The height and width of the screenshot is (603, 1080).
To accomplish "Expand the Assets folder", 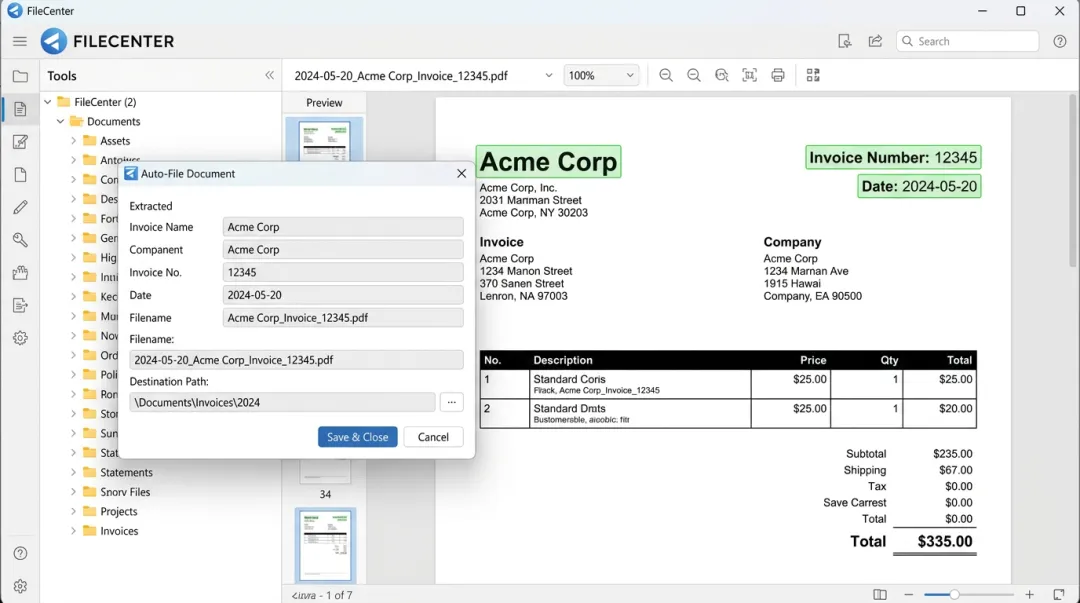I will (73, 141).
